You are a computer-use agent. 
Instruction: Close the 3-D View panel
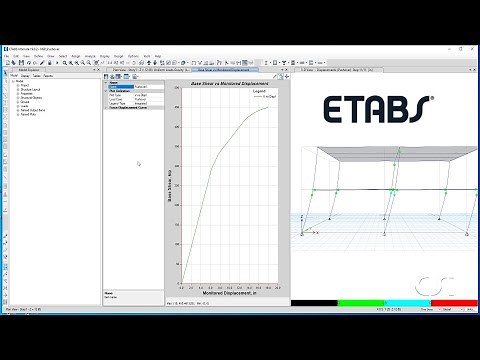coord(474,70)
